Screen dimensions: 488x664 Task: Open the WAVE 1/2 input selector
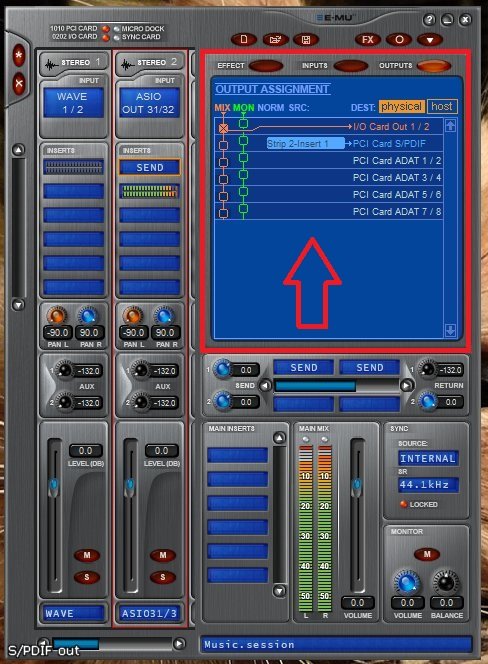pos(73,103)
